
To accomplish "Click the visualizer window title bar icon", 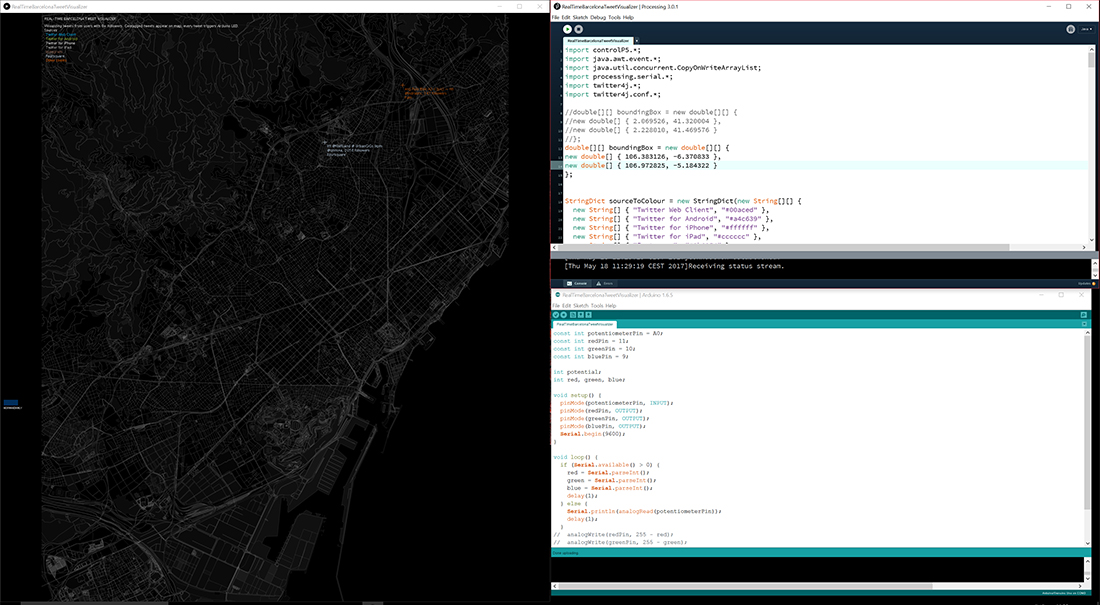I will [6, 6].
